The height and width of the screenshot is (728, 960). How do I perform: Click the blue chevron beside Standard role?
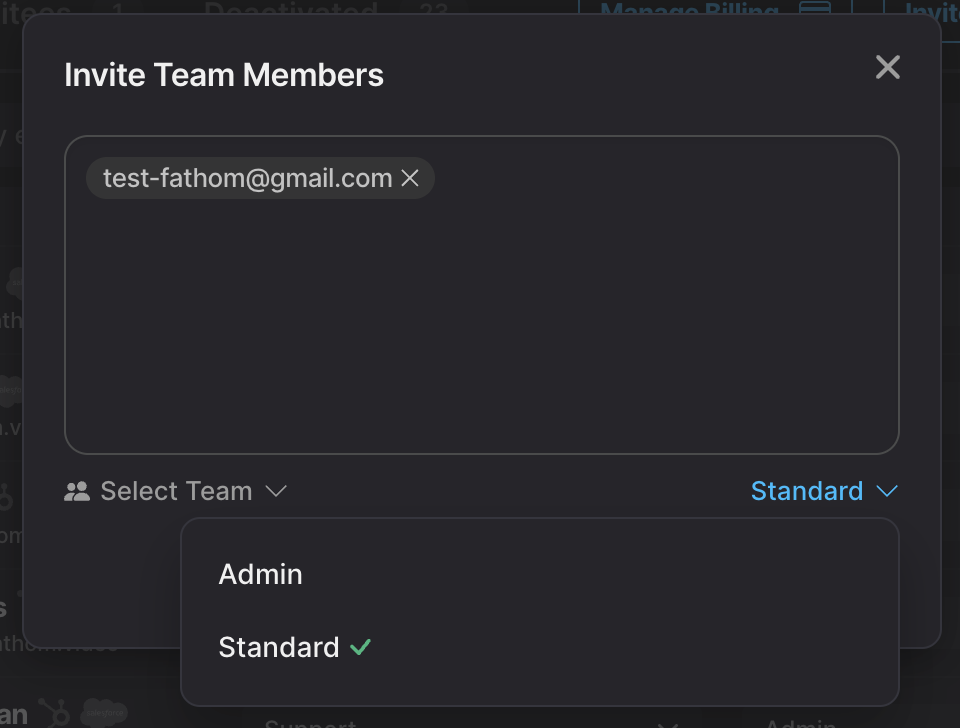(x=886, y=491)
